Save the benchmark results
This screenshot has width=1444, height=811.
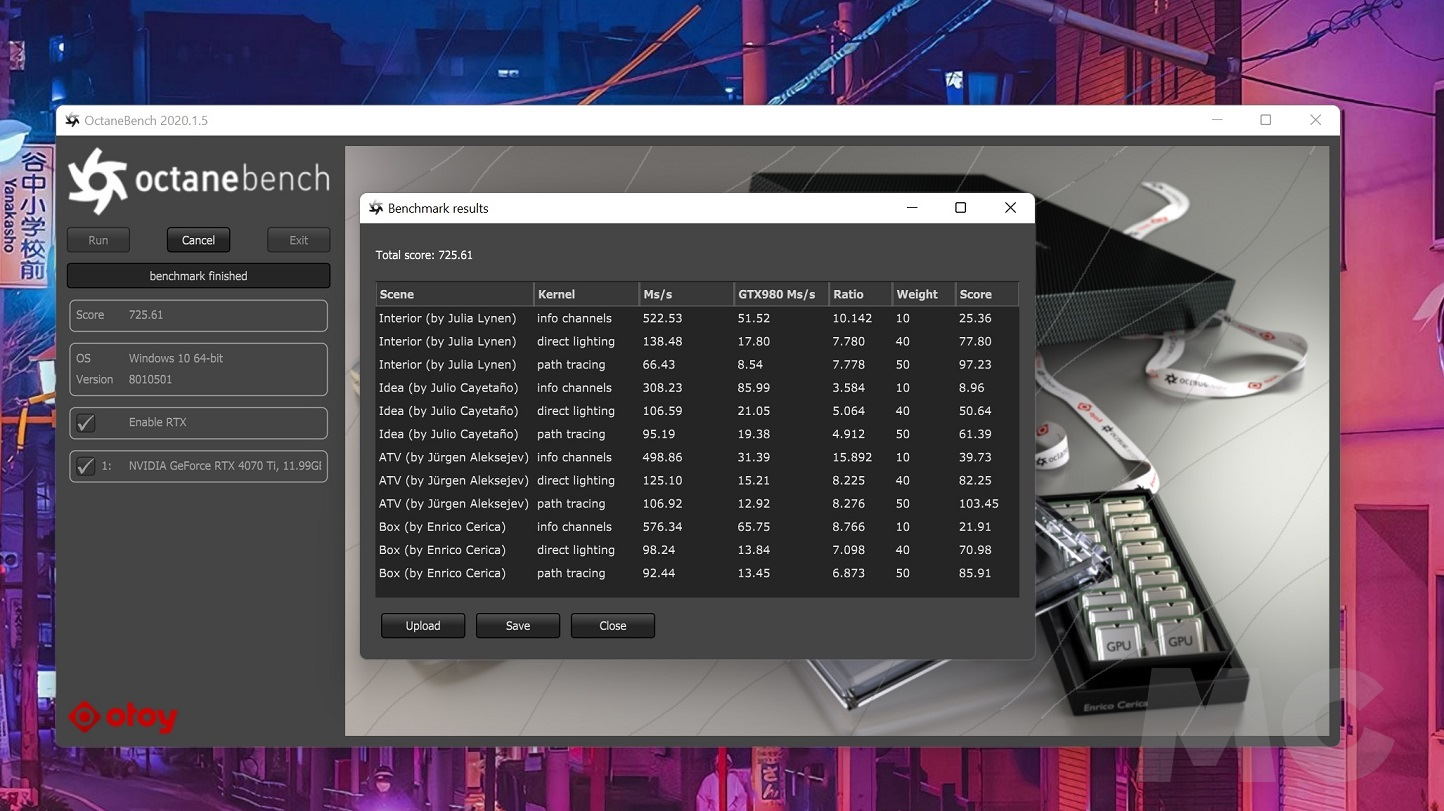click(x=518, y=626)
